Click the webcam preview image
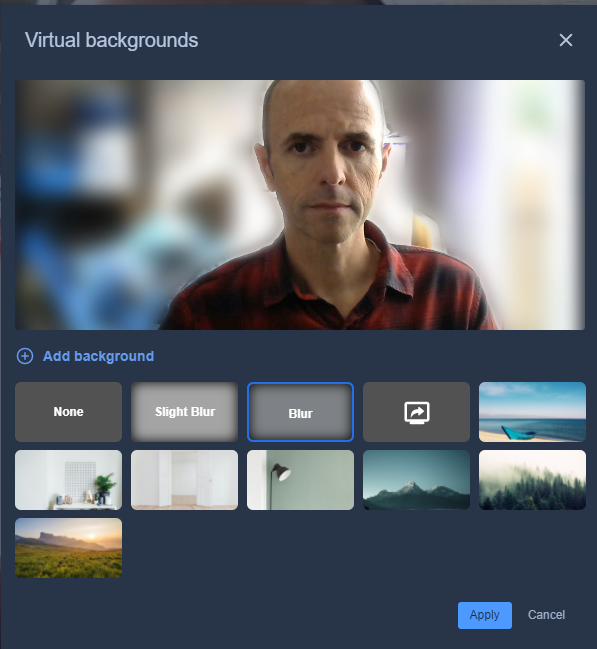Image resolution: width=597 pixels, height=649 pixels. click(x=300, y=205)
